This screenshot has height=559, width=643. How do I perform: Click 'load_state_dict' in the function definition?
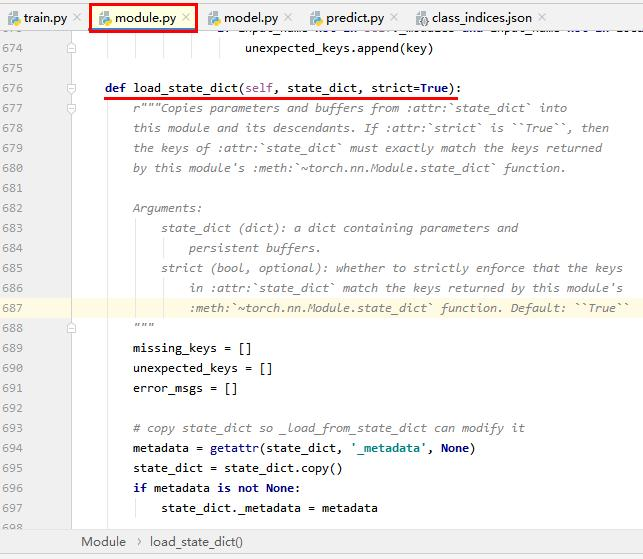point(186,88)
